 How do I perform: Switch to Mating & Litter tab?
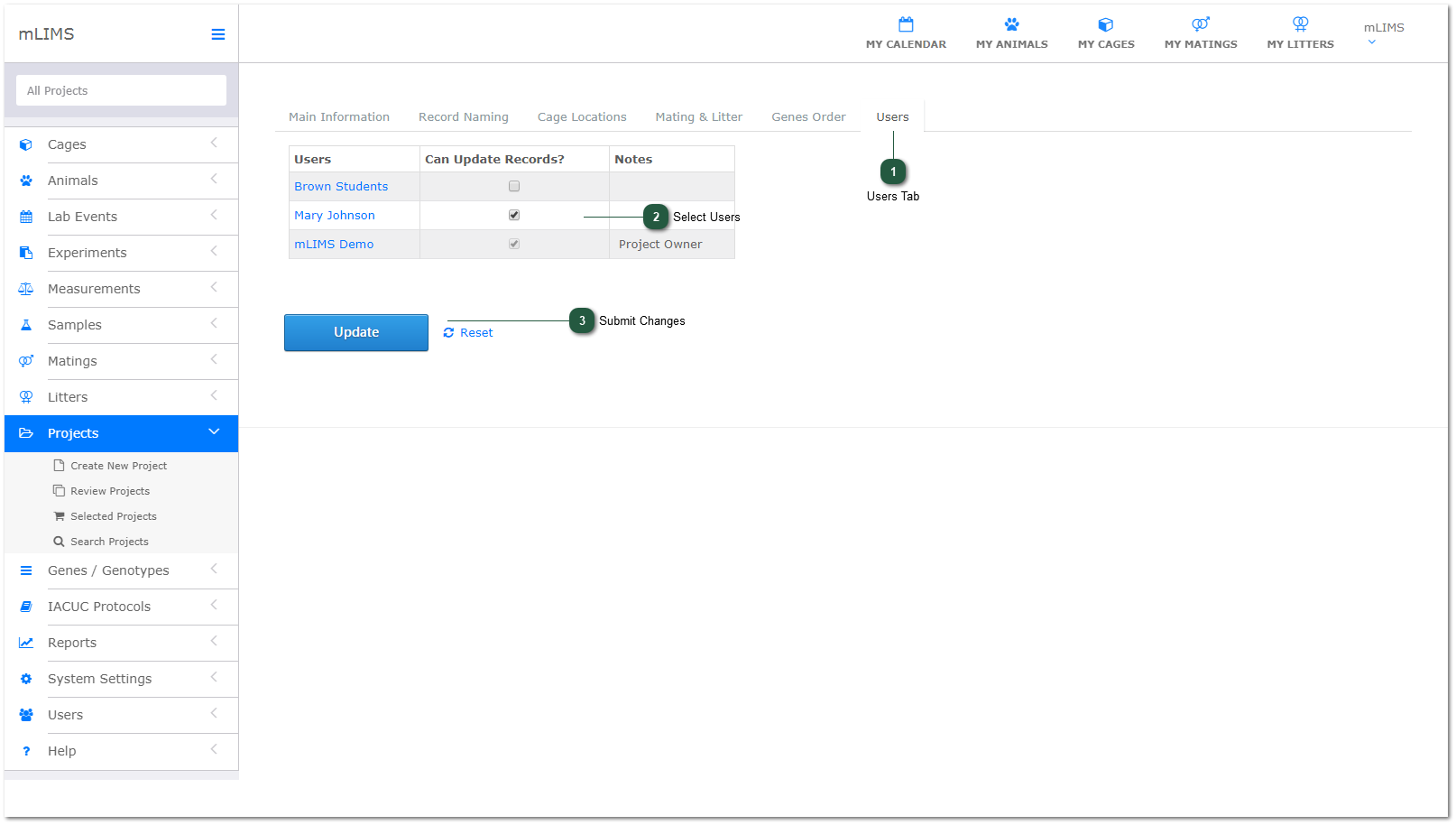pyautogui.click(x=699, y=117)
